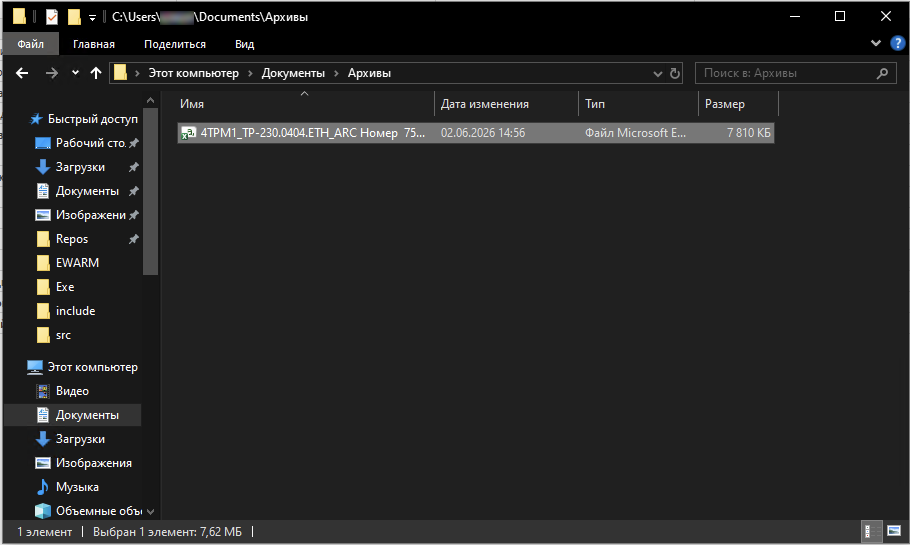Image resolution: width=910 pixels, height=545 pixels.
Task: Open Explorer help question mark icon
Action: click(897, 43)
